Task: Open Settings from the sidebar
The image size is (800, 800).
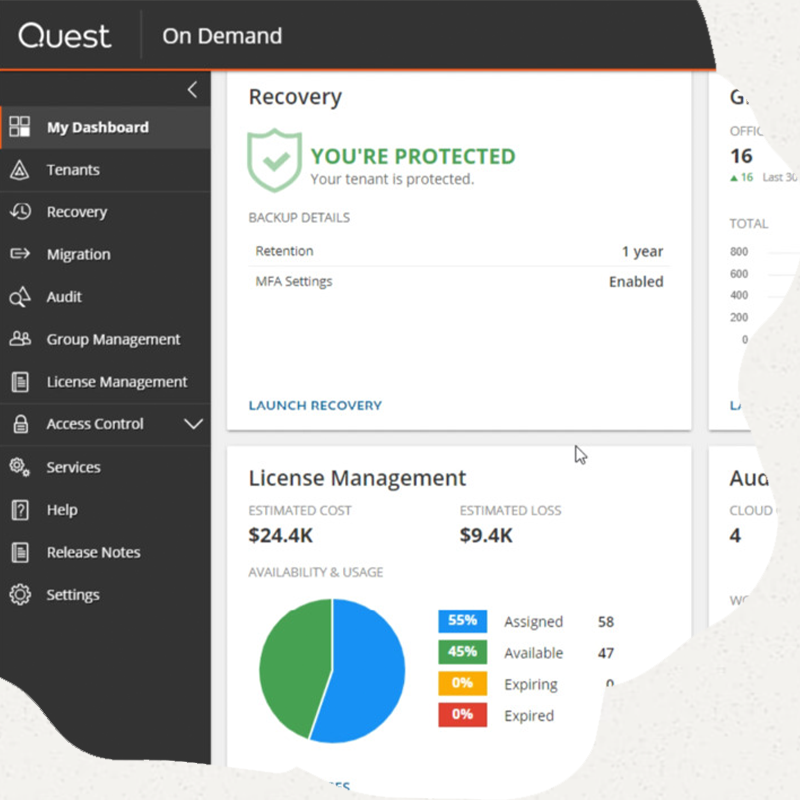Action: (x=105, y=595)
